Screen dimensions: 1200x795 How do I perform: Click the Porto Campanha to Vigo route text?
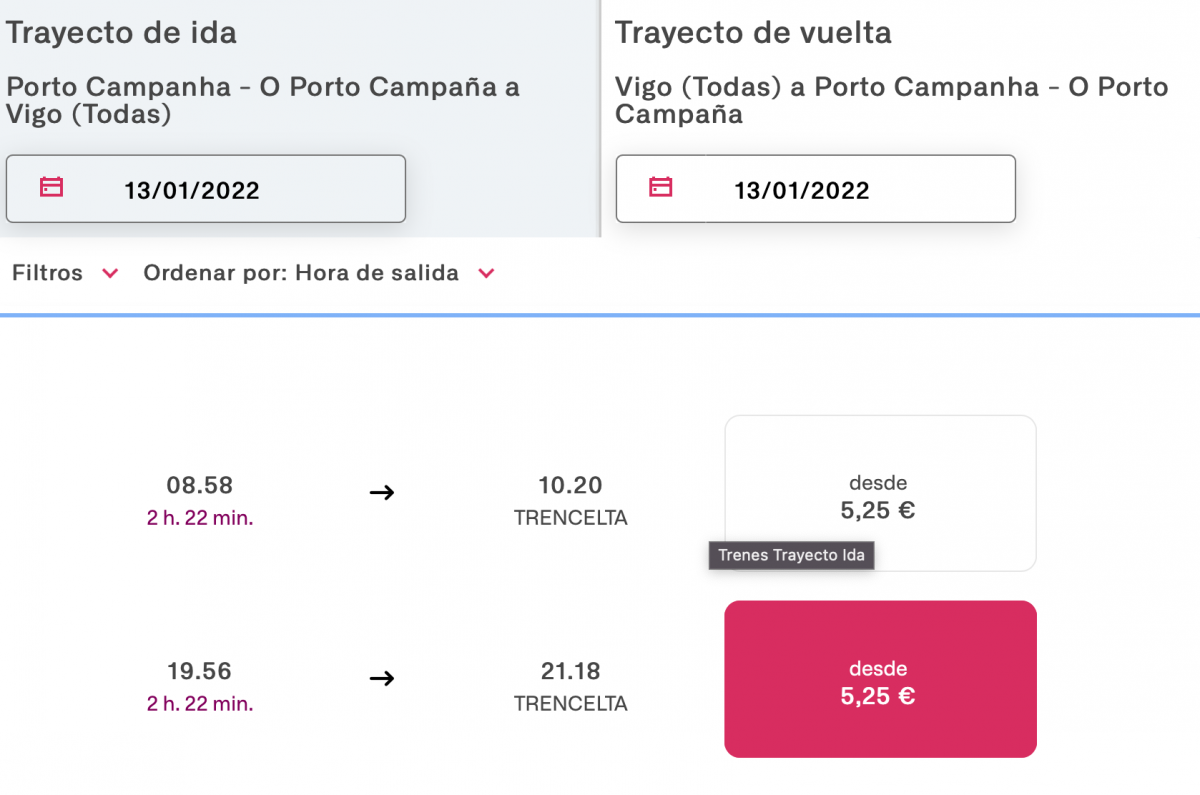click(263, 100)
